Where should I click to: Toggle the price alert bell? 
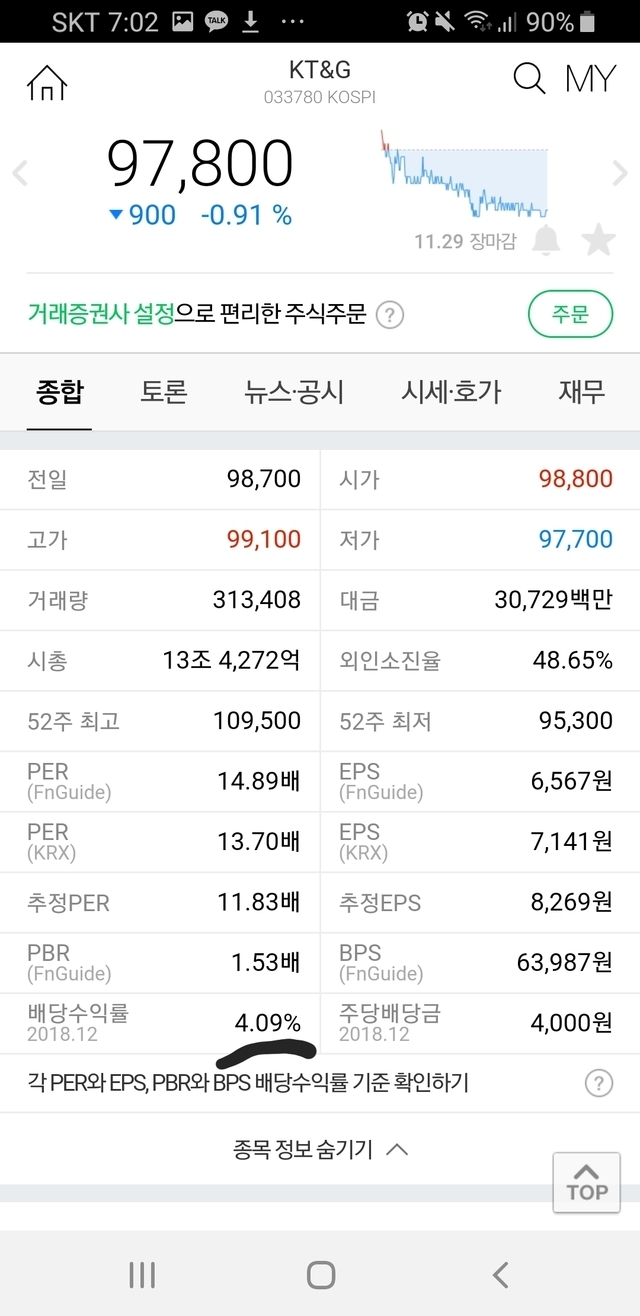(x=546, y=240)
